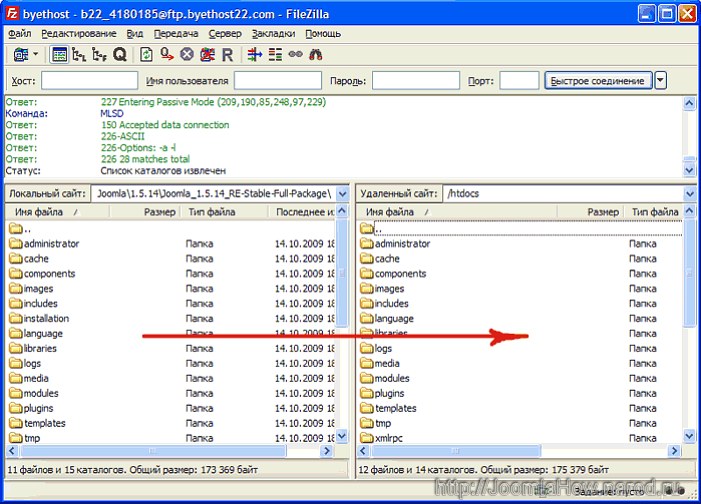Open the Передача menu
Screen dimensions: 701x504
pyautogui.click(x=176, y=34)
